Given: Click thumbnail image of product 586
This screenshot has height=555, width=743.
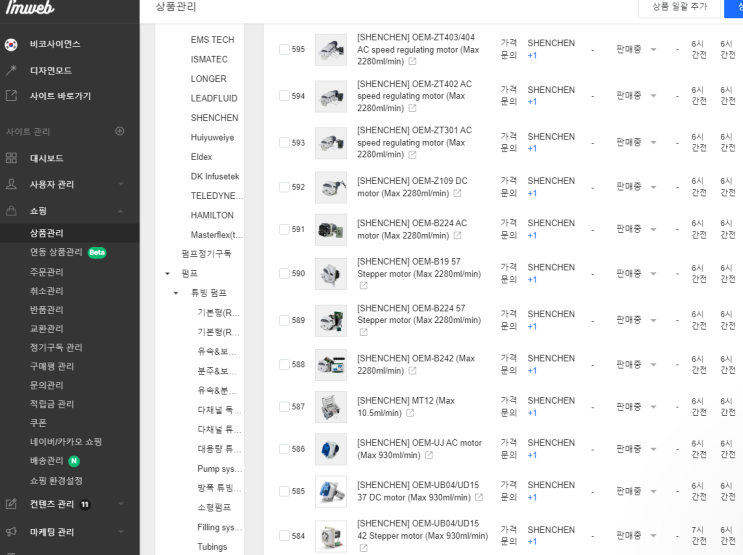Looking at the screenshot, I should coord(331,449).
